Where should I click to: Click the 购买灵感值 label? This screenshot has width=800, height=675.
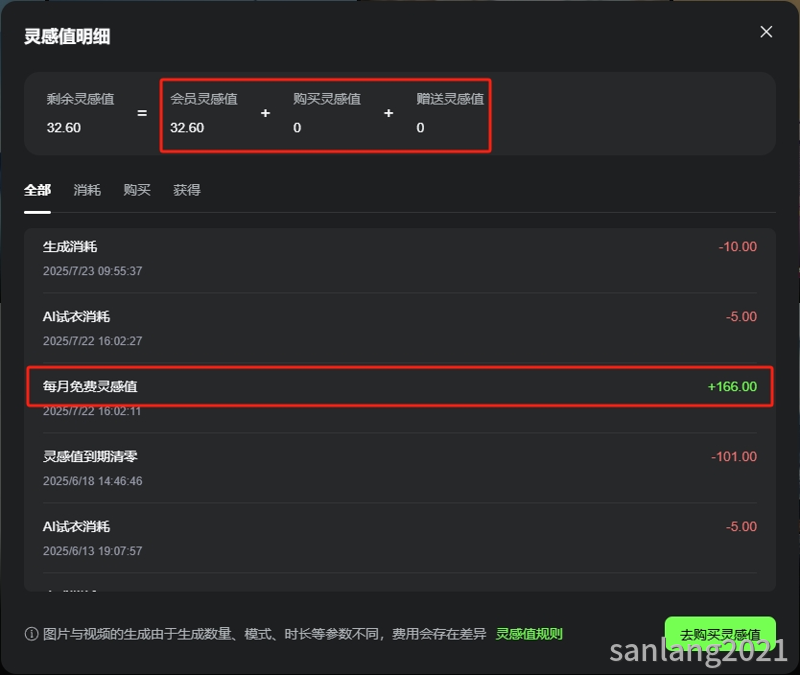[327, 99]
